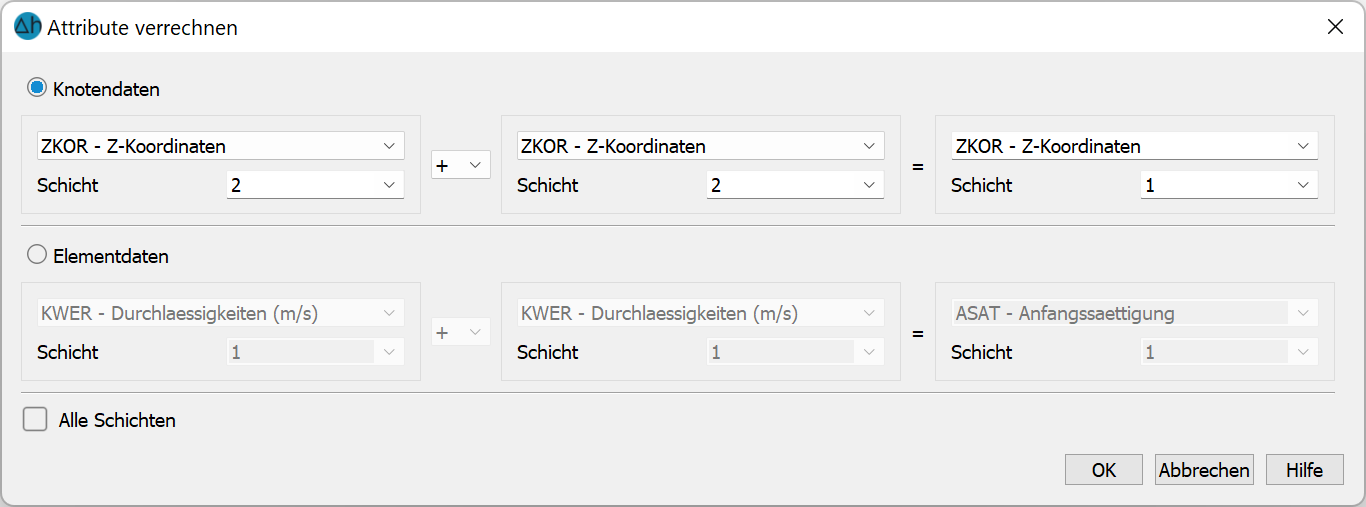This screenshot has width=1366, height=507.
Task: Enable the Alle Schichten checkbox
Action: pyautogui.click(x=36, y=420)
